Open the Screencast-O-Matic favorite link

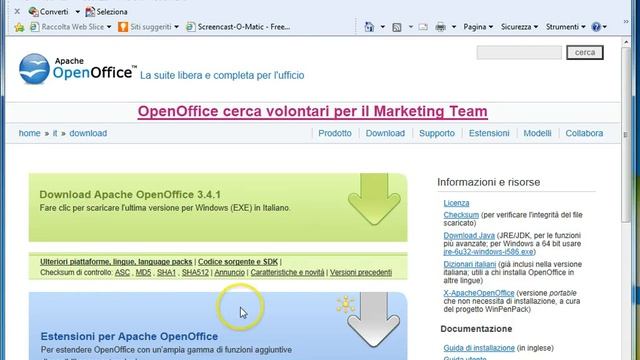point(238,27)
